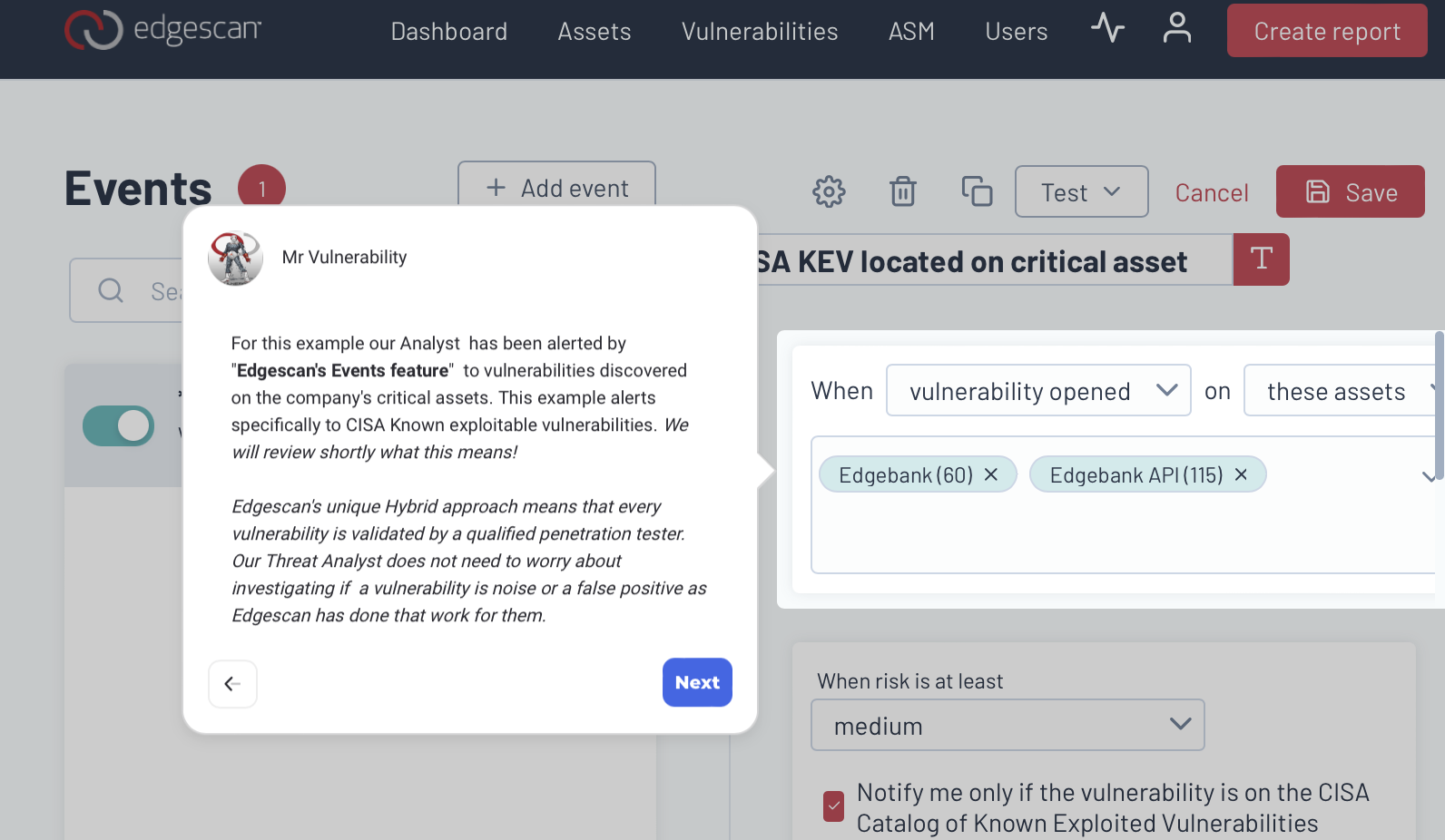
Task: Click the 'When risk is at least' label
Action: tap(909, 681)
